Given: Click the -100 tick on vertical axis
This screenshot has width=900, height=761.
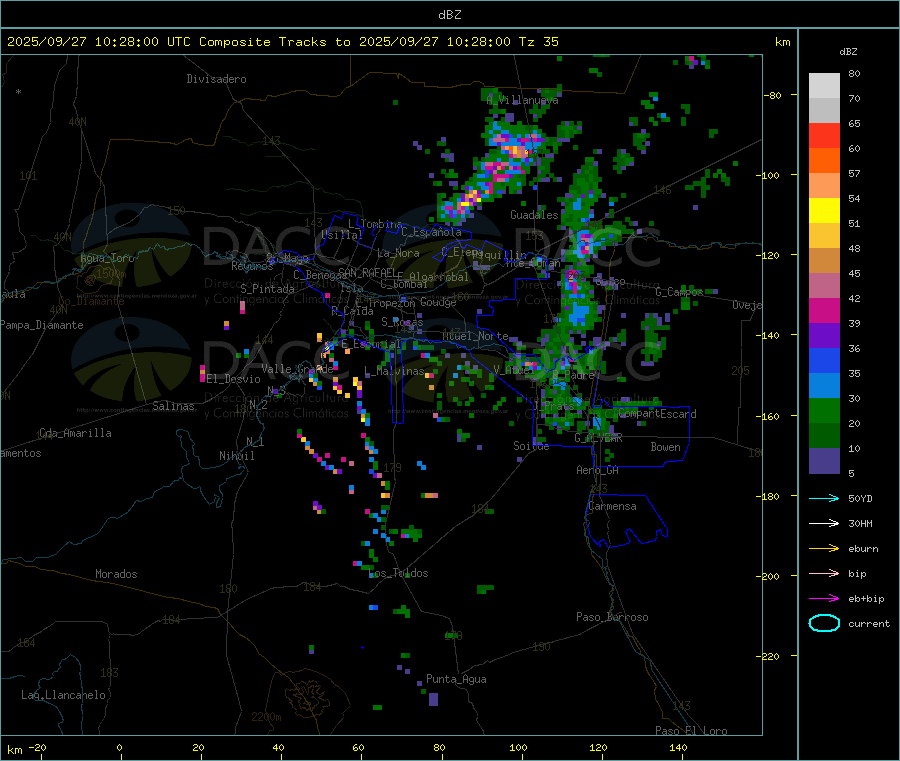Looking at the screenshot, I should [x=769, y=175].
